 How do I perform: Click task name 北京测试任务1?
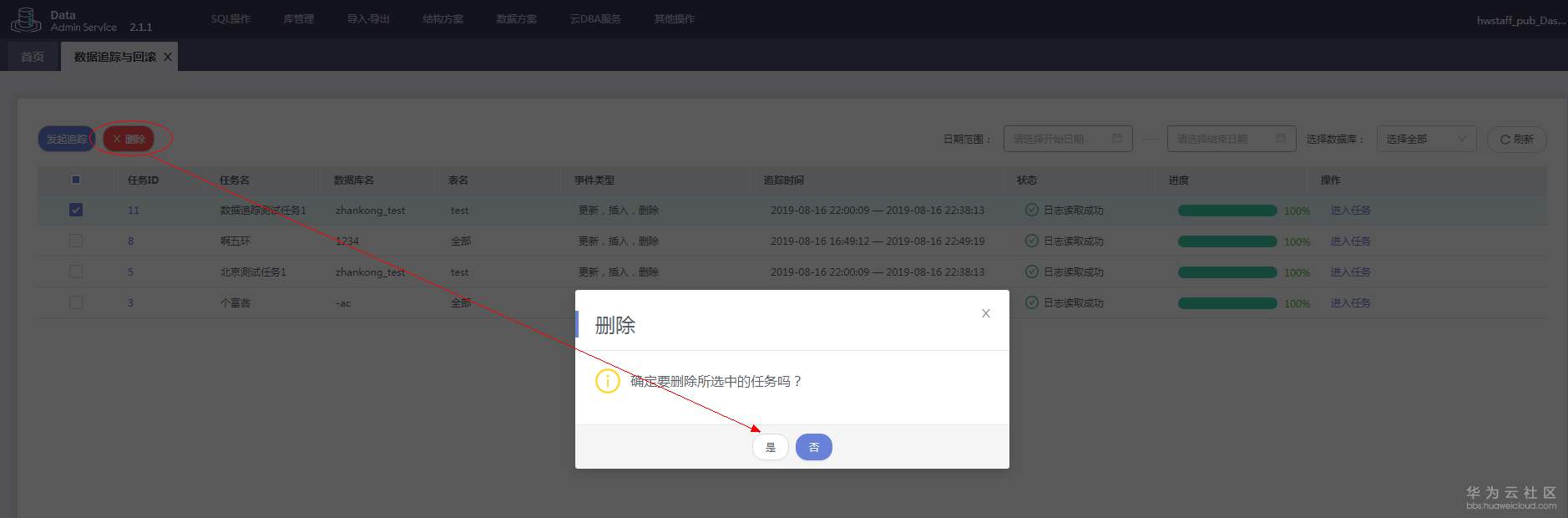253,272
